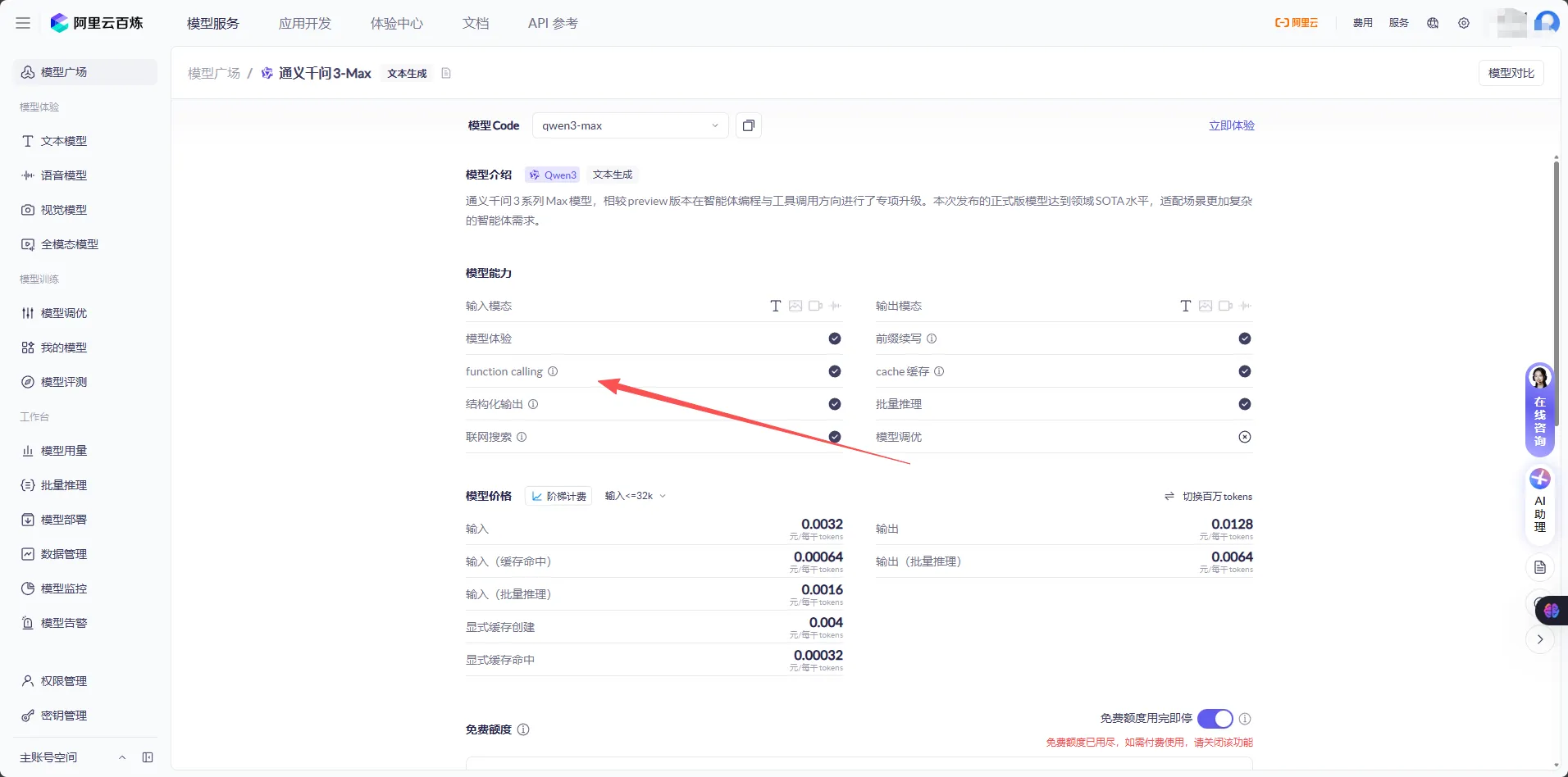Open the qwen3-max model code dropdown
The image size is (1568, 777).
coord(630,125)
